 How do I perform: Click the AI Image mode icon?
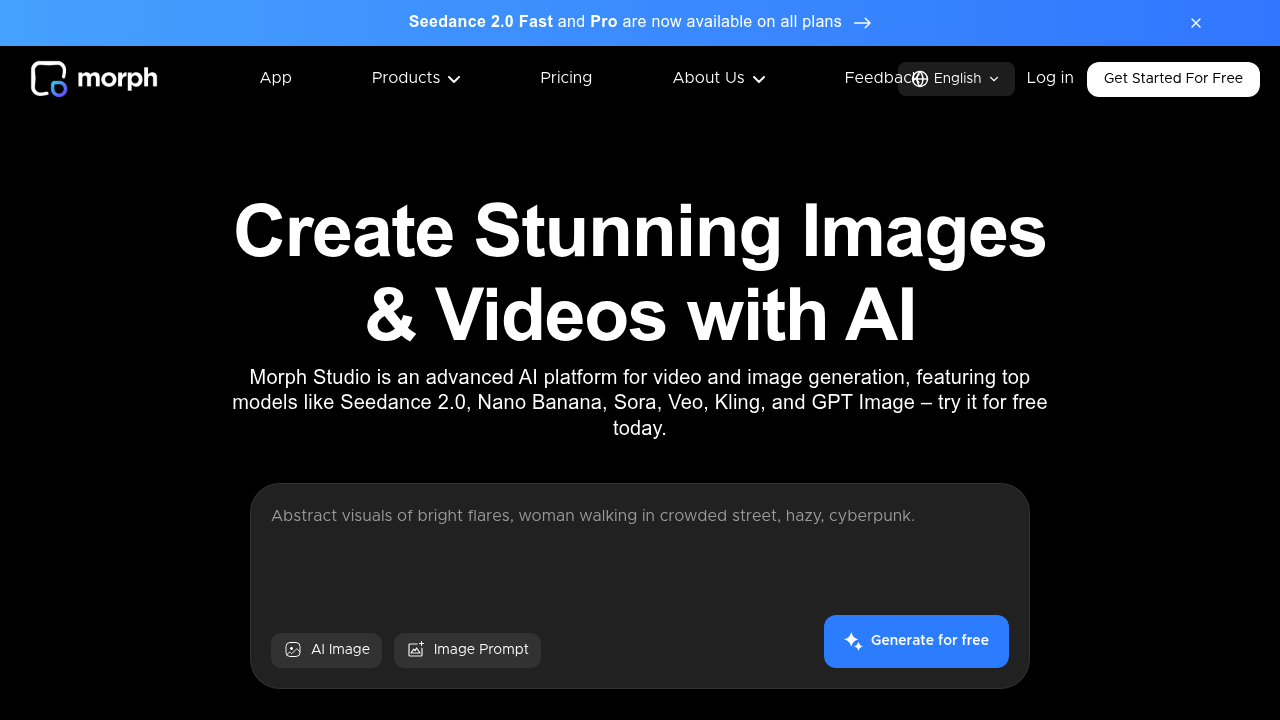coord(293,650)
